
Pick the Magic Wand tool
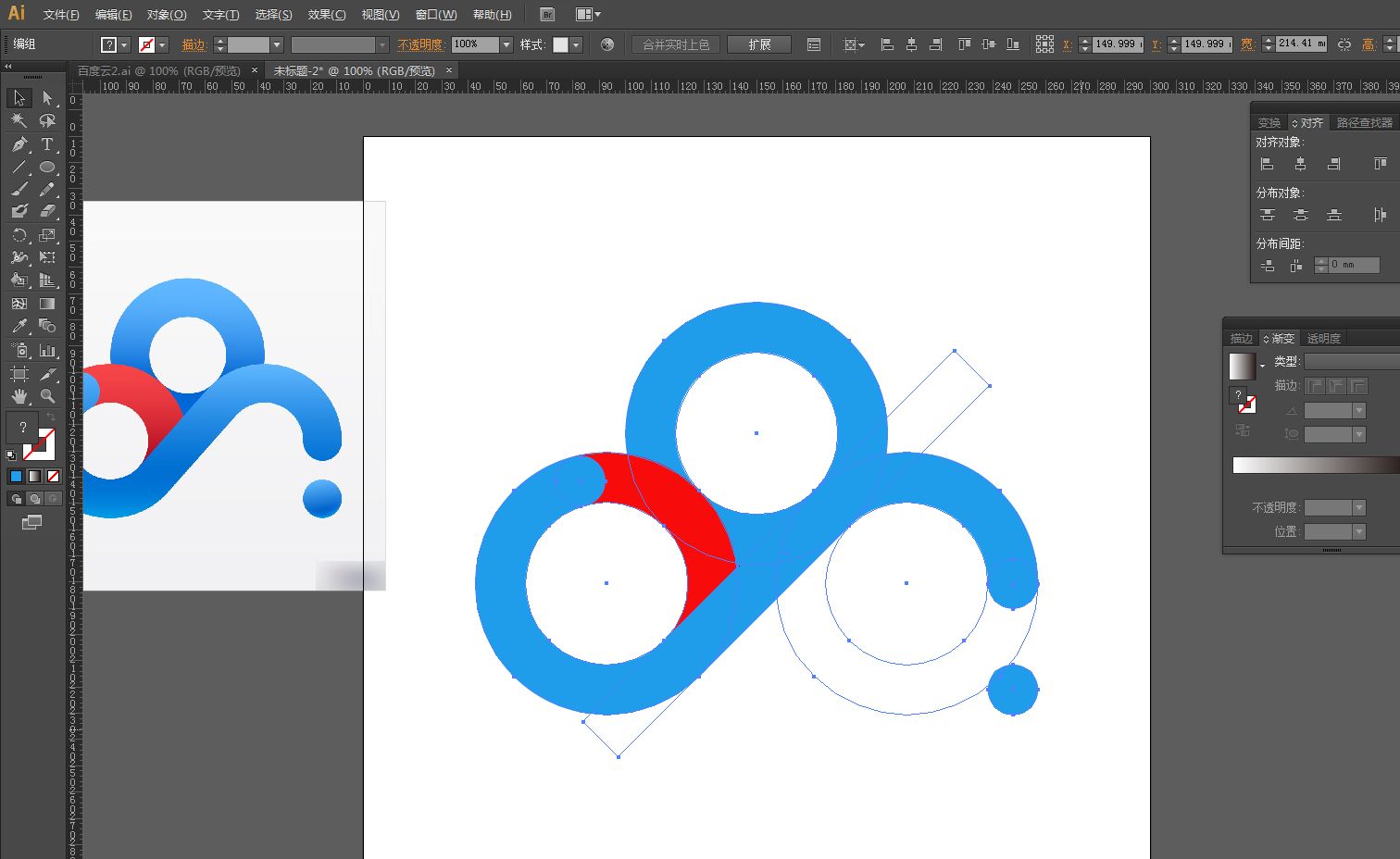click(x=19, y=120)
